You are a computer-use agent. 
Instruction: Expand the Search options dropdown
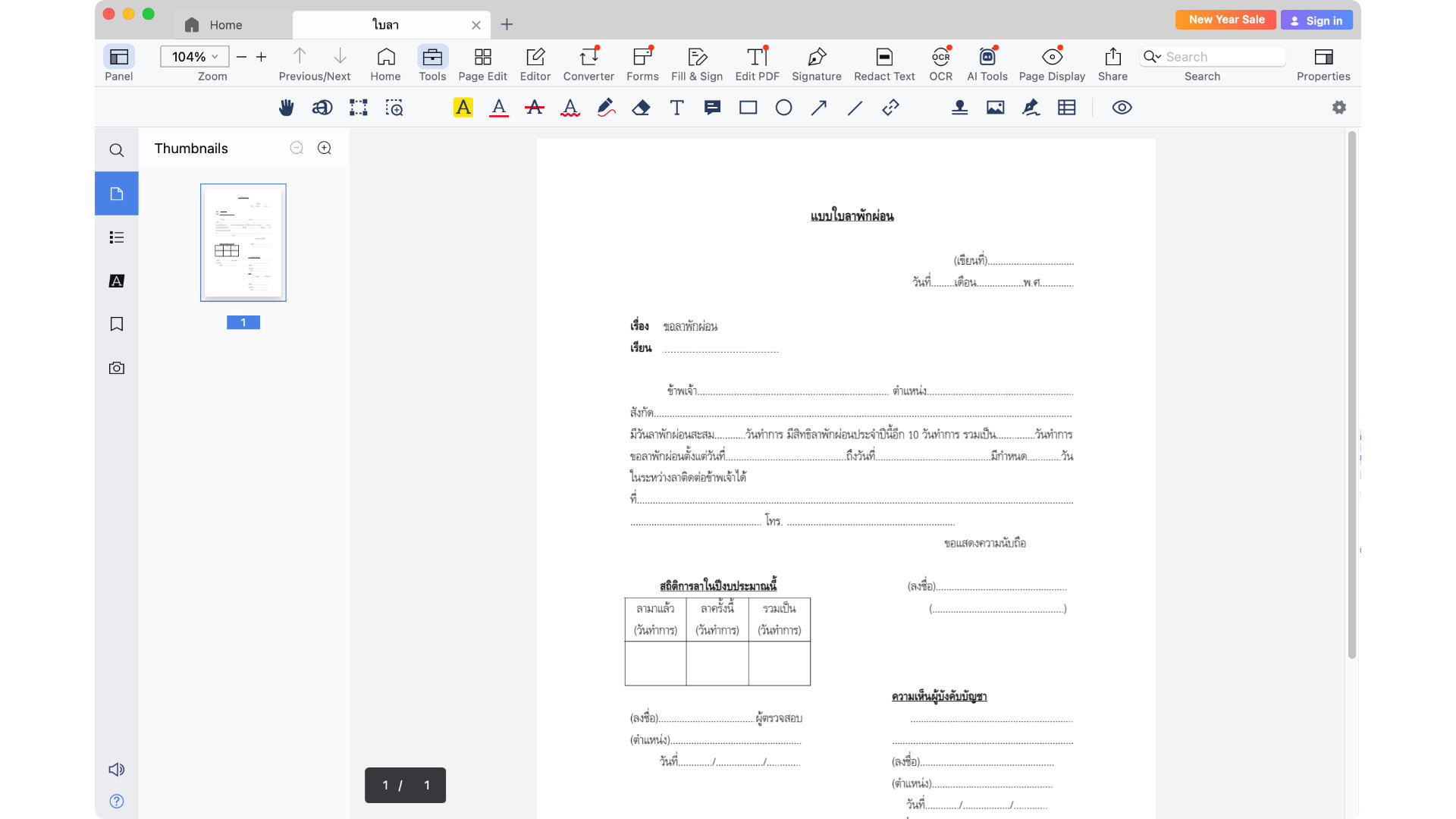1153,57
